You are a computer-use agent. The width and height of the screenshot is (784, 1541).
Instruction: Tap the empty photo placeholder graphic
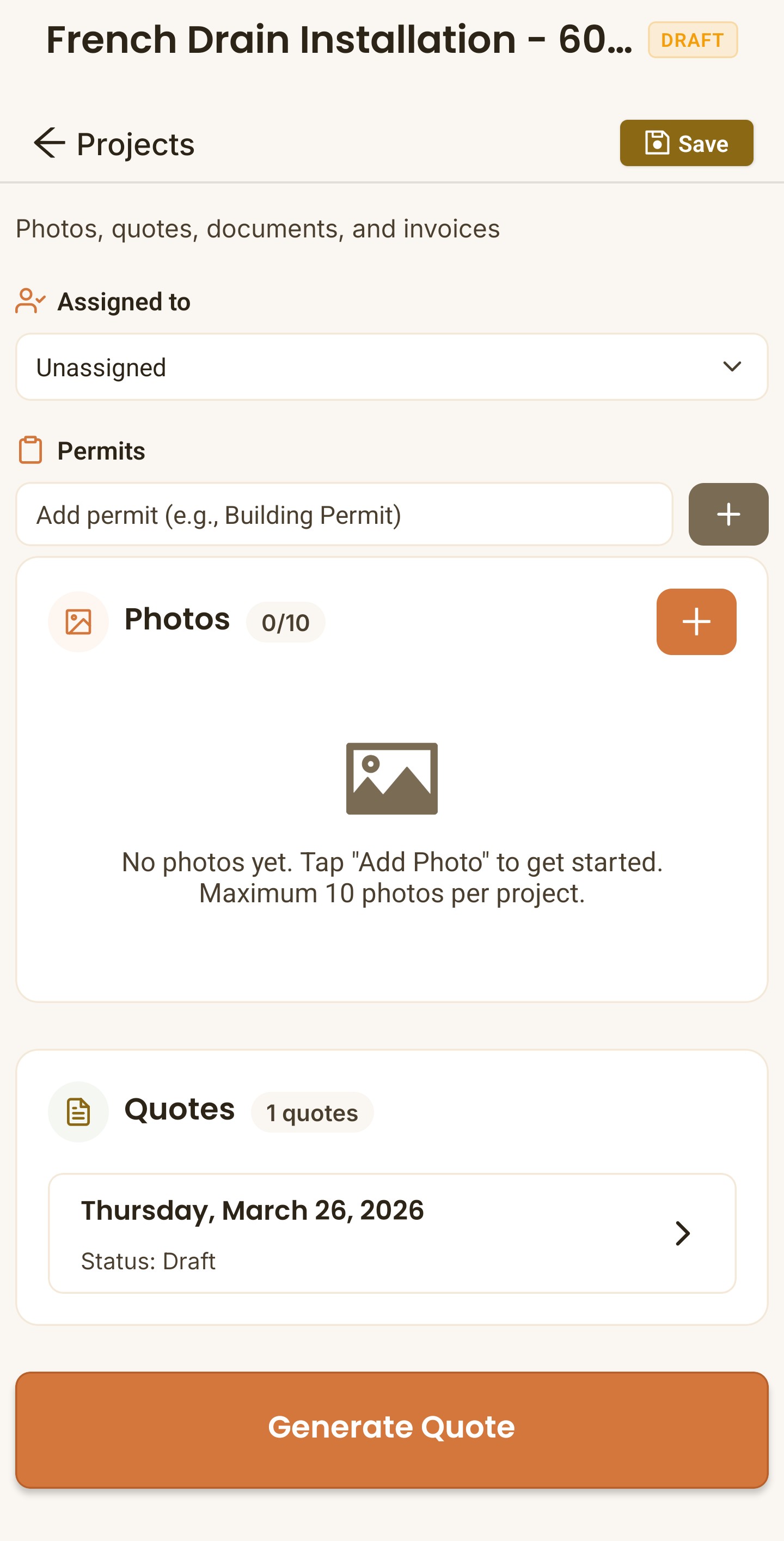[x=391, y=779]
